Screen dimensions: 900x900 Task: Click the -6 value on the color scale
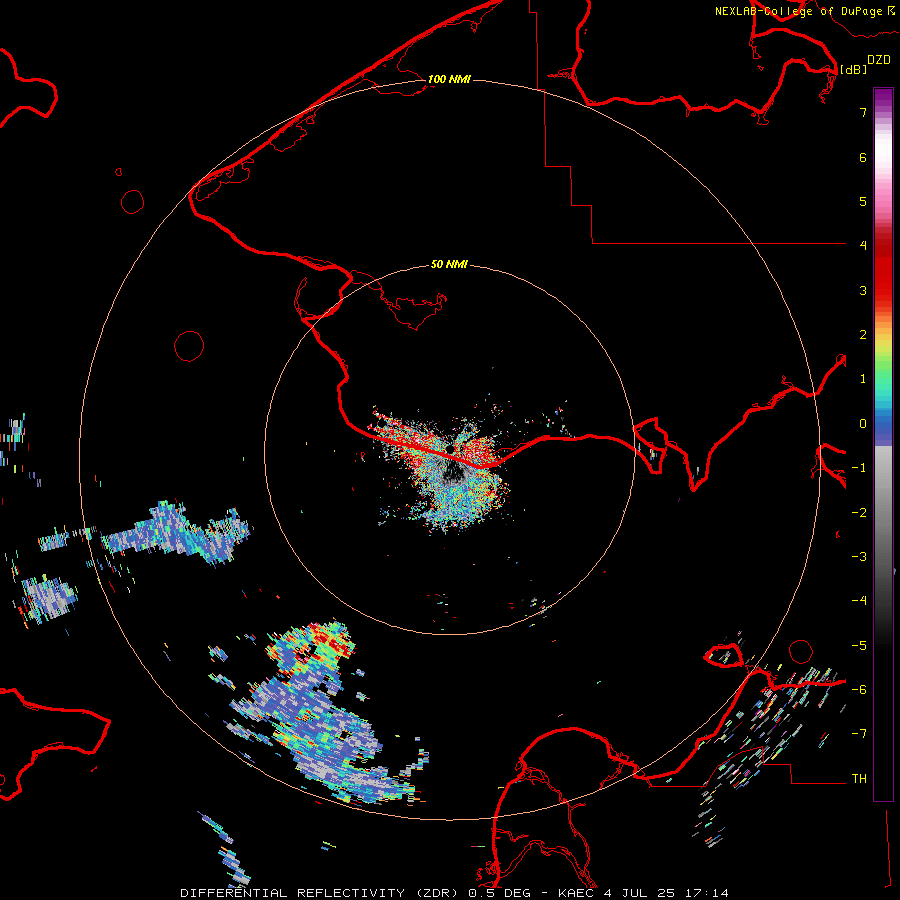point(859,690)
